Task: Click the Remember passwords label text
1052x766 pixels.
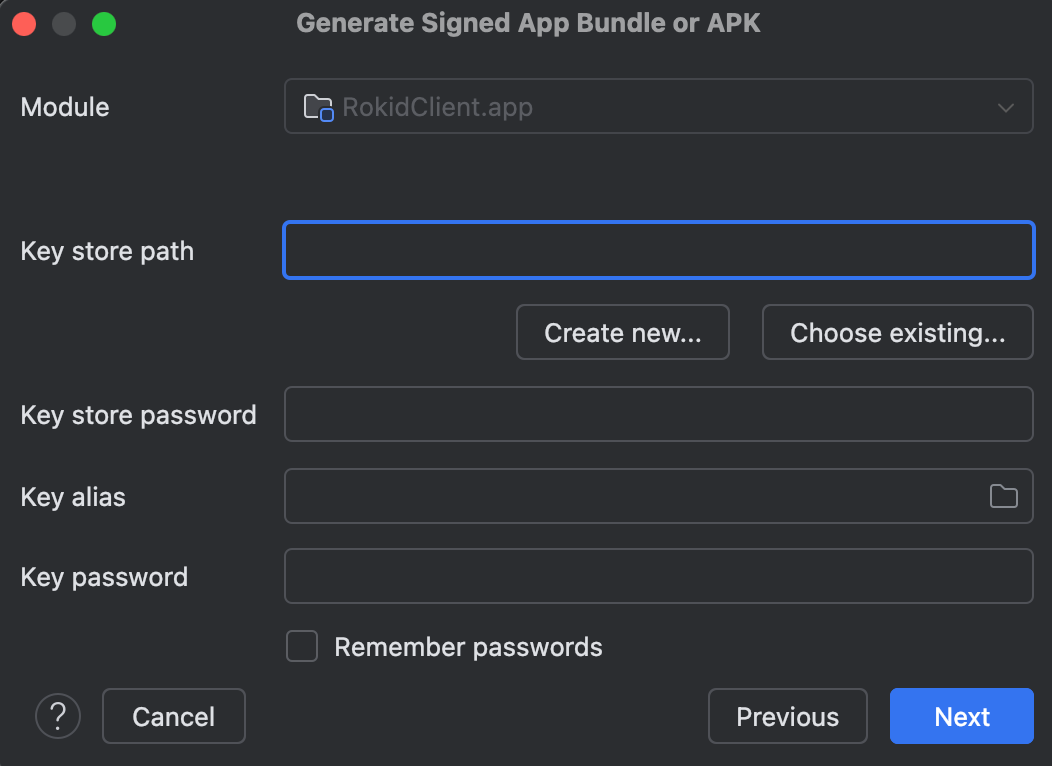Action: [x=468, y=647]
